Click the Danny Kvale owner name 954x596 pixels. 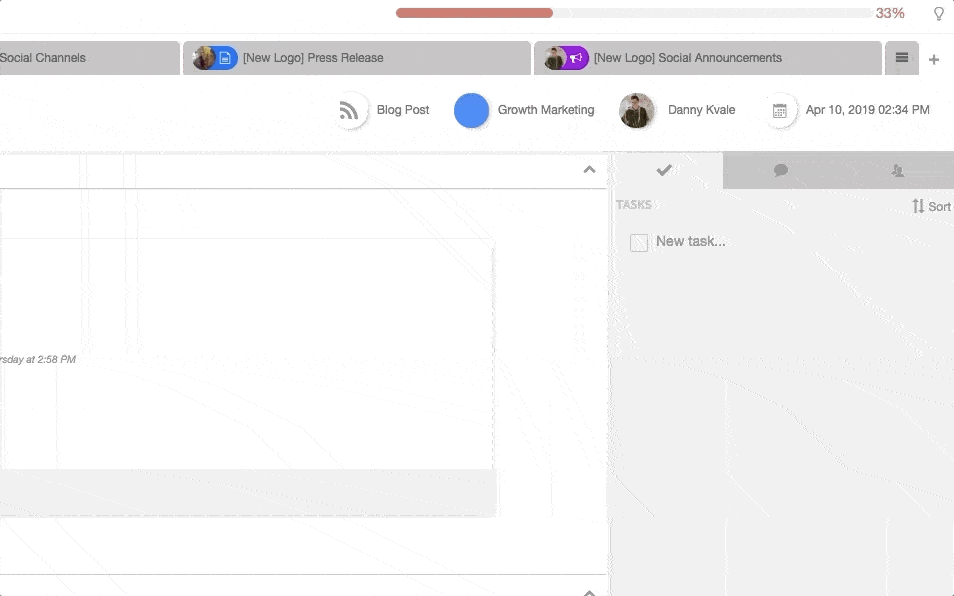(x=702, y=110)
